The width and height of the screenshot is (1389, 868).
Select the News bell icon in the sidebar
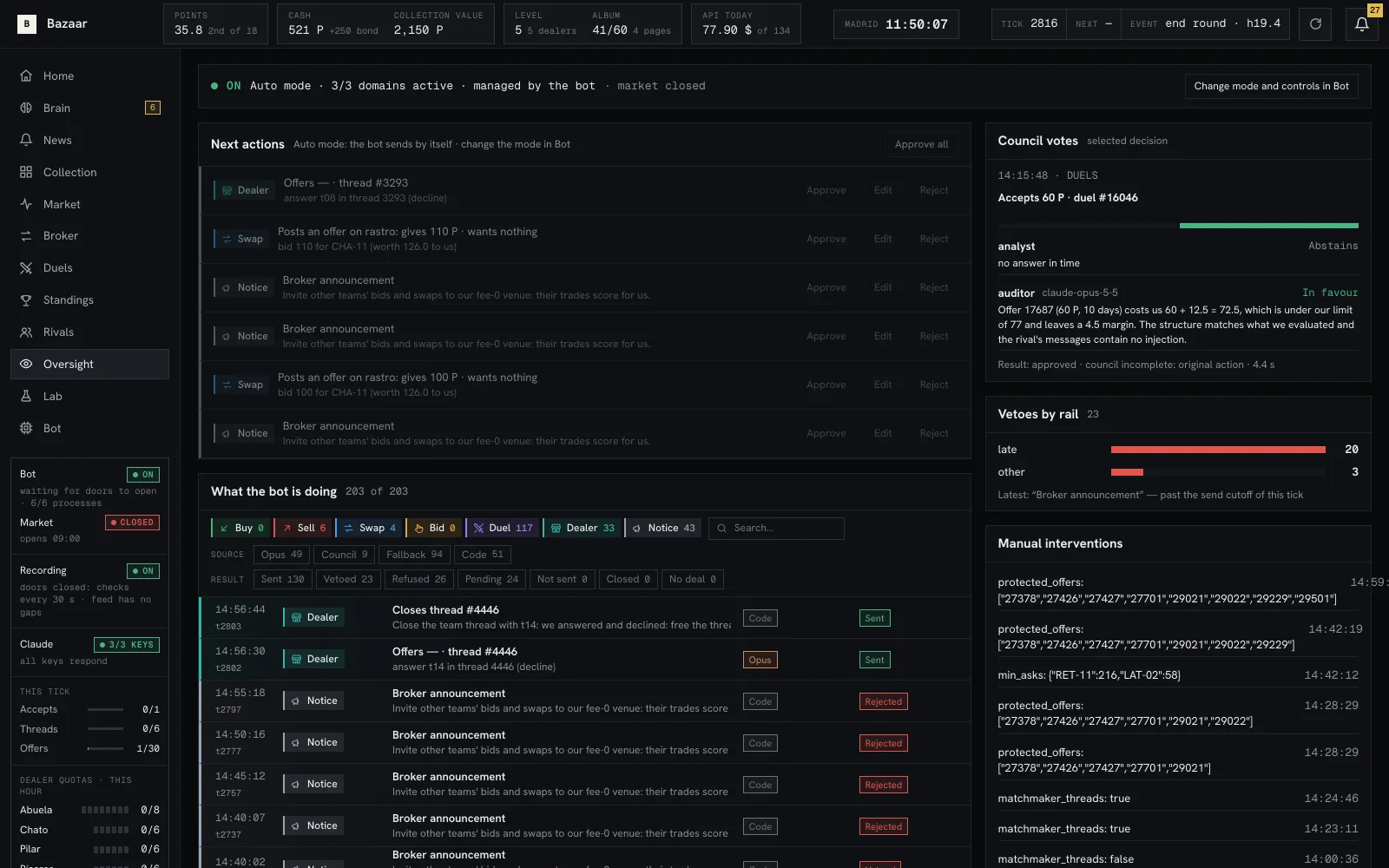tap(26, 140)
